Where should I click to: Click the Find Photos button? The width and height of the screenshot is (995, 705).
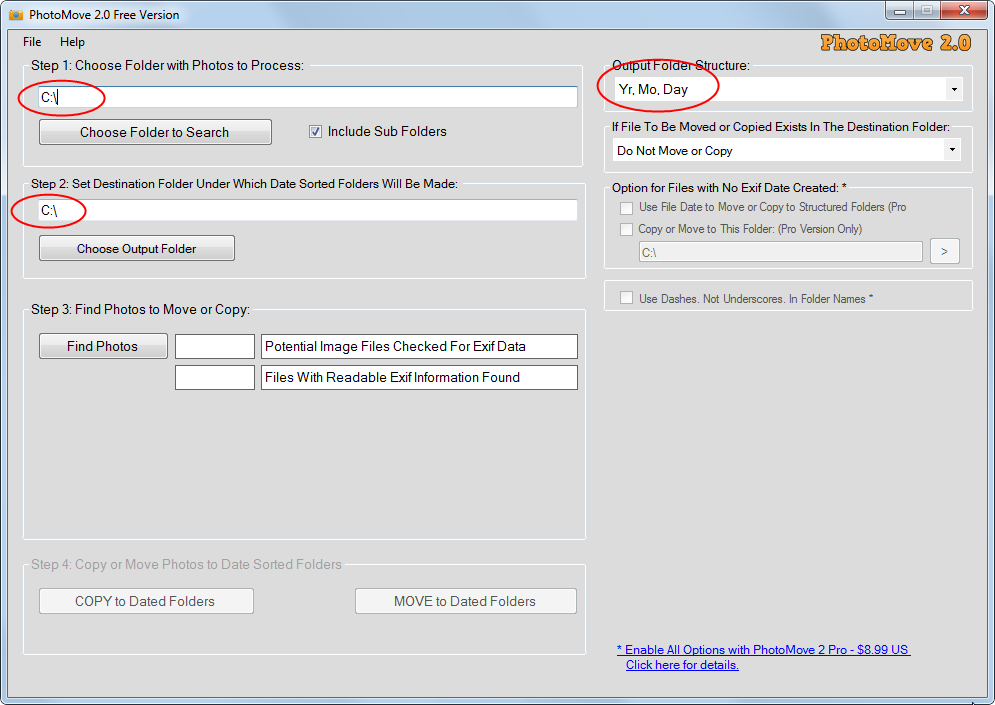(103, 346)
